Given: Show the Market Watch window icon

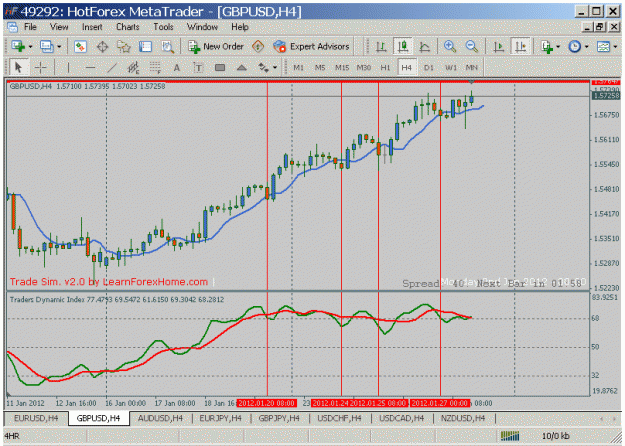Looking at the screenshot, I should tap(80, 47).
